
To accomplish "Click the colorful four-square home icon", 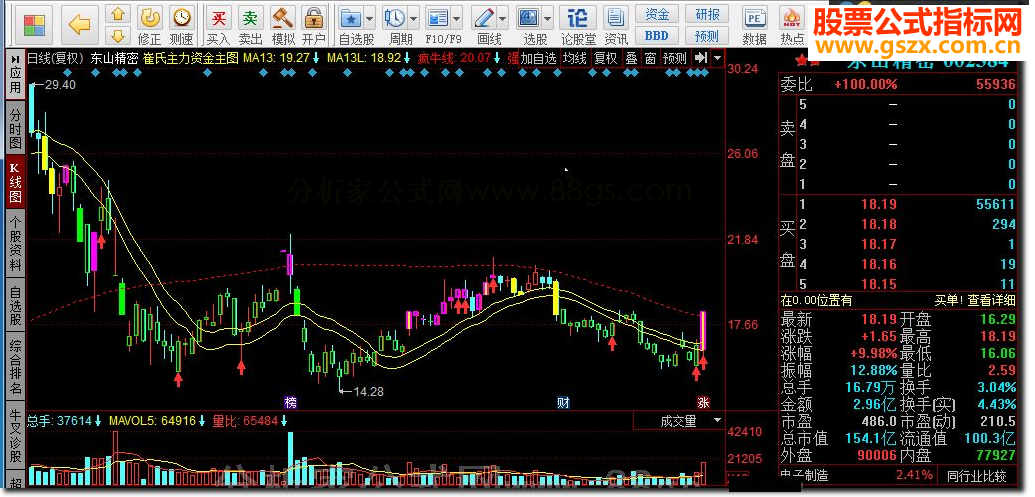I will coord(33,25).
